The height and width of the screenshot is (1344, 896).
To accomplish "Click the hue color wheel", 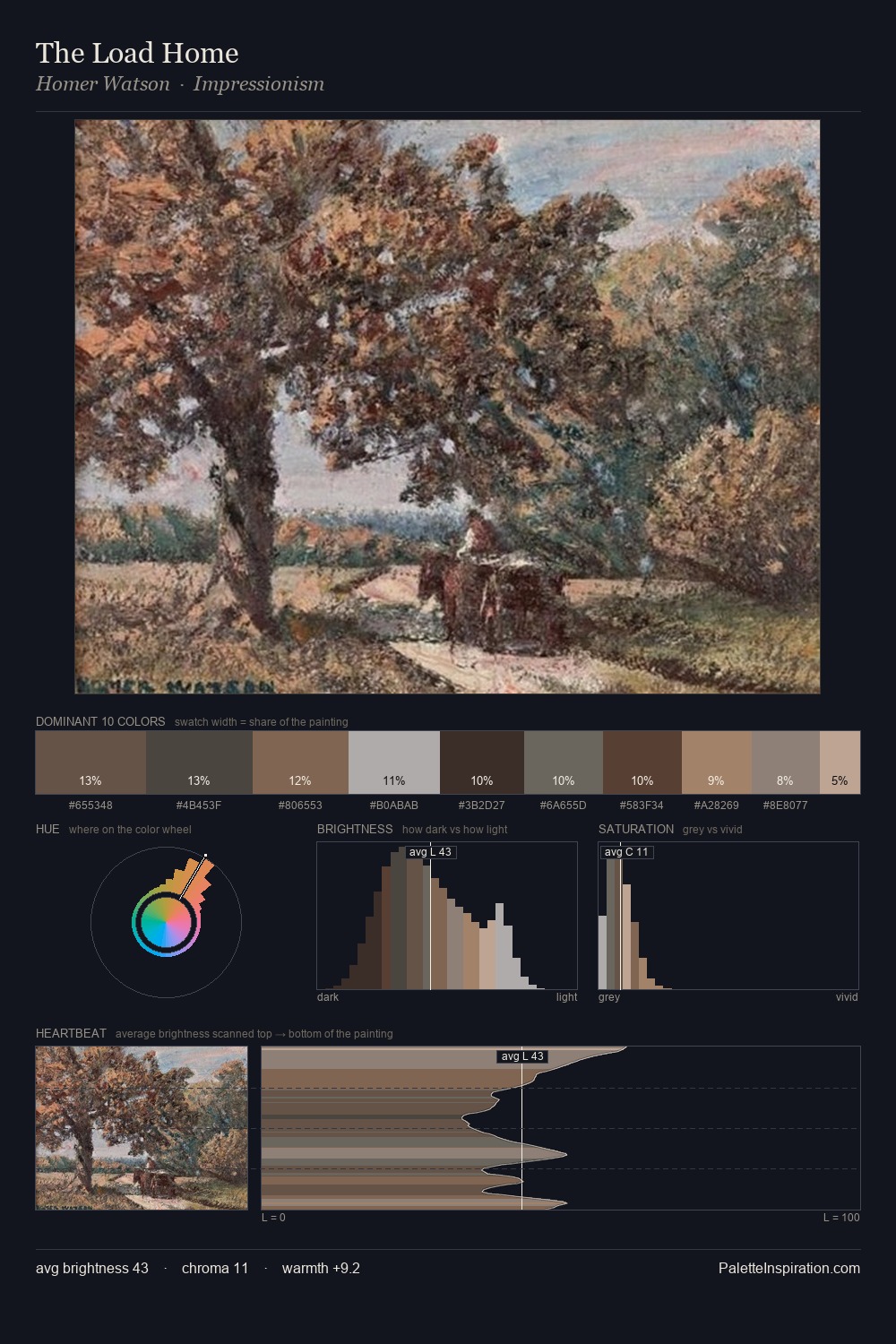I will point(166,922).
